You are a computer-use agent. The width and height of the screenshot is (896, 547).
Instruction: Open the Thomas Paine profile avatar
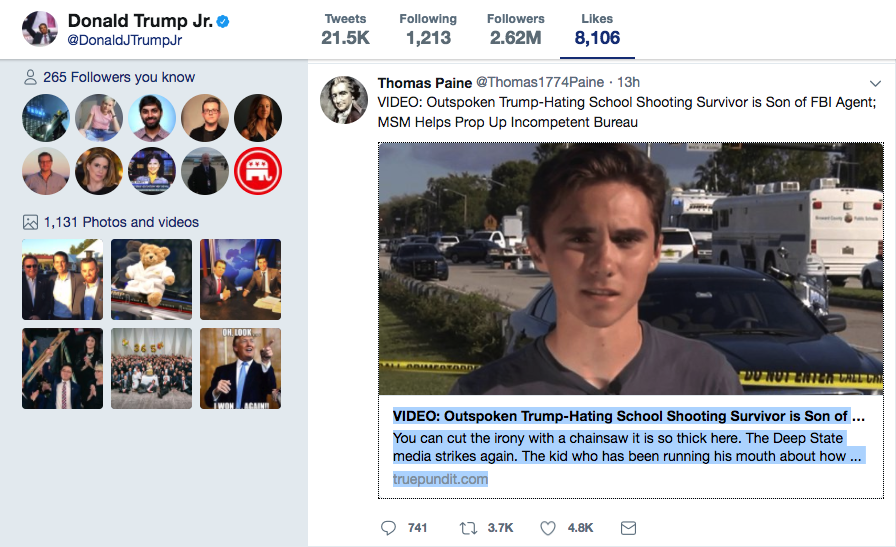343,100
